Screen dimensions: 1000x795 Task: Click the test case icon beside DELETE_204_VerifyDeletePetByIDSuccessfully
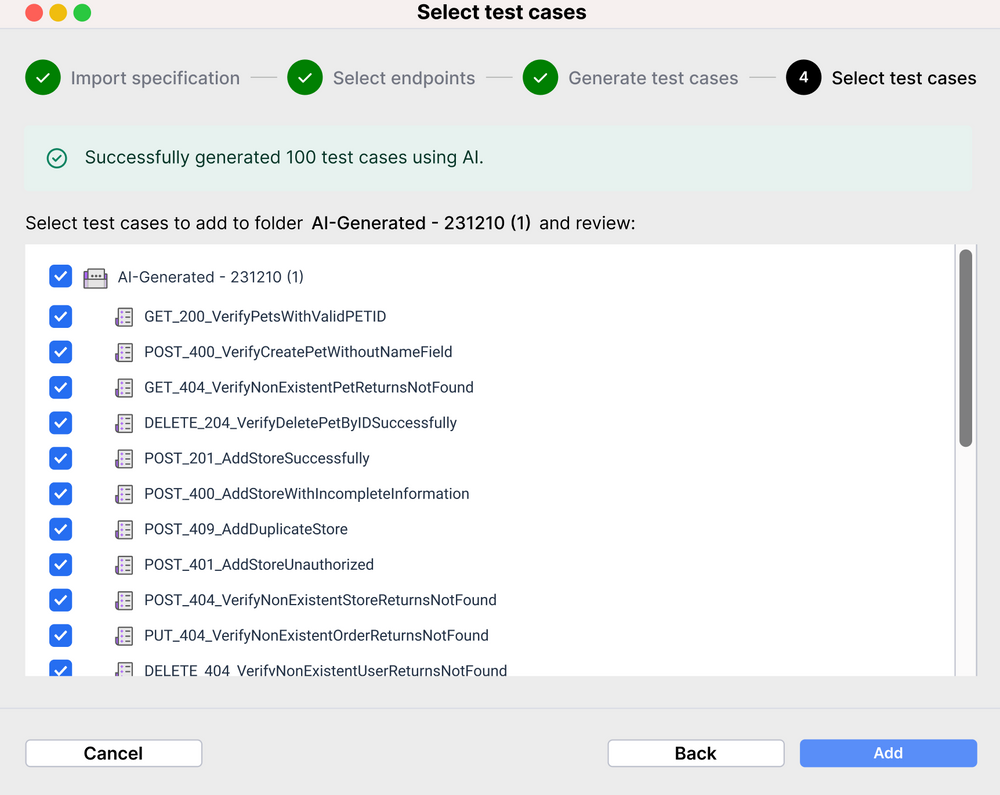click(124, 423)
